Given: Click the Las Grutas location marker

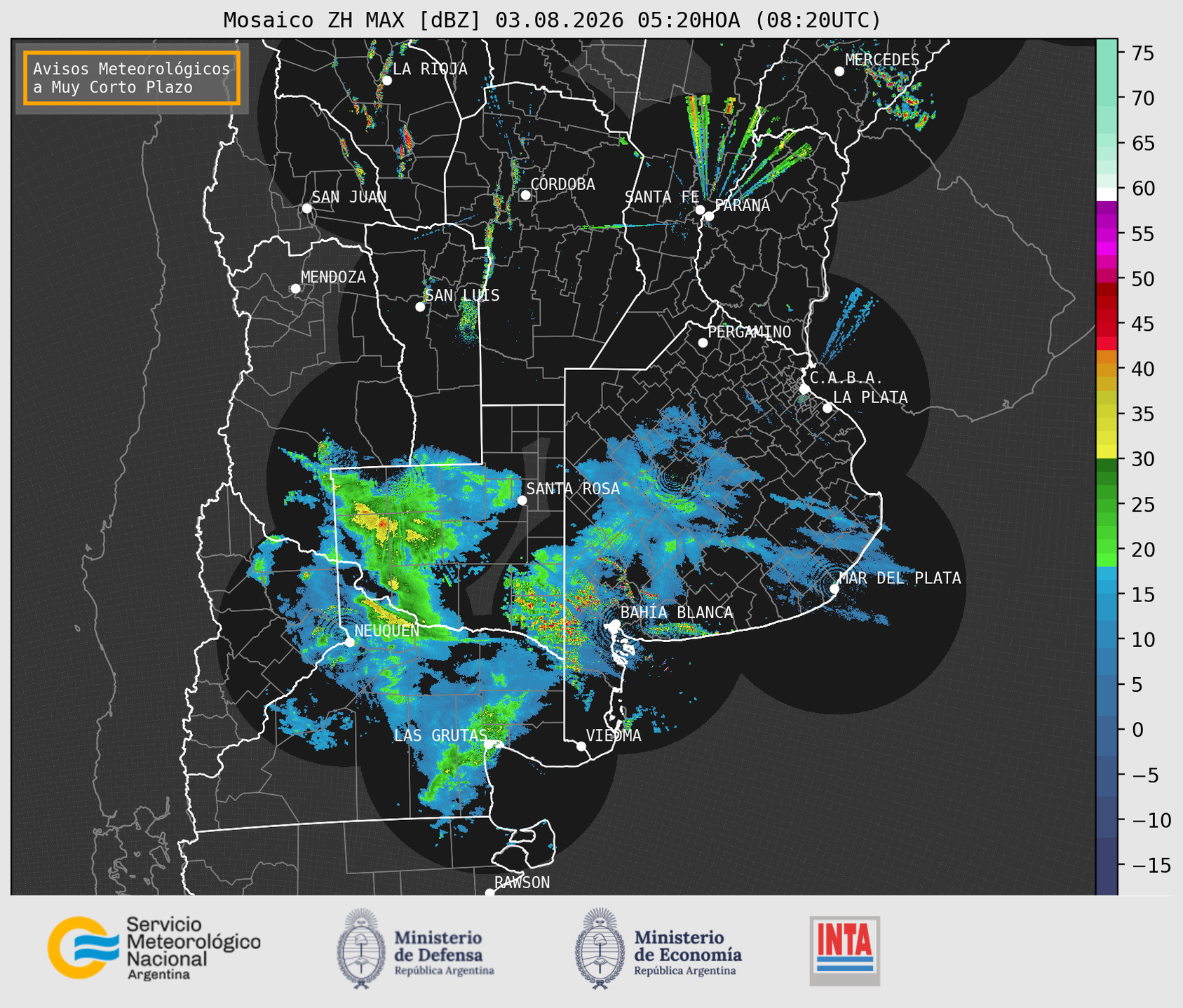Looking at the screenshot, I should (489, 744).
